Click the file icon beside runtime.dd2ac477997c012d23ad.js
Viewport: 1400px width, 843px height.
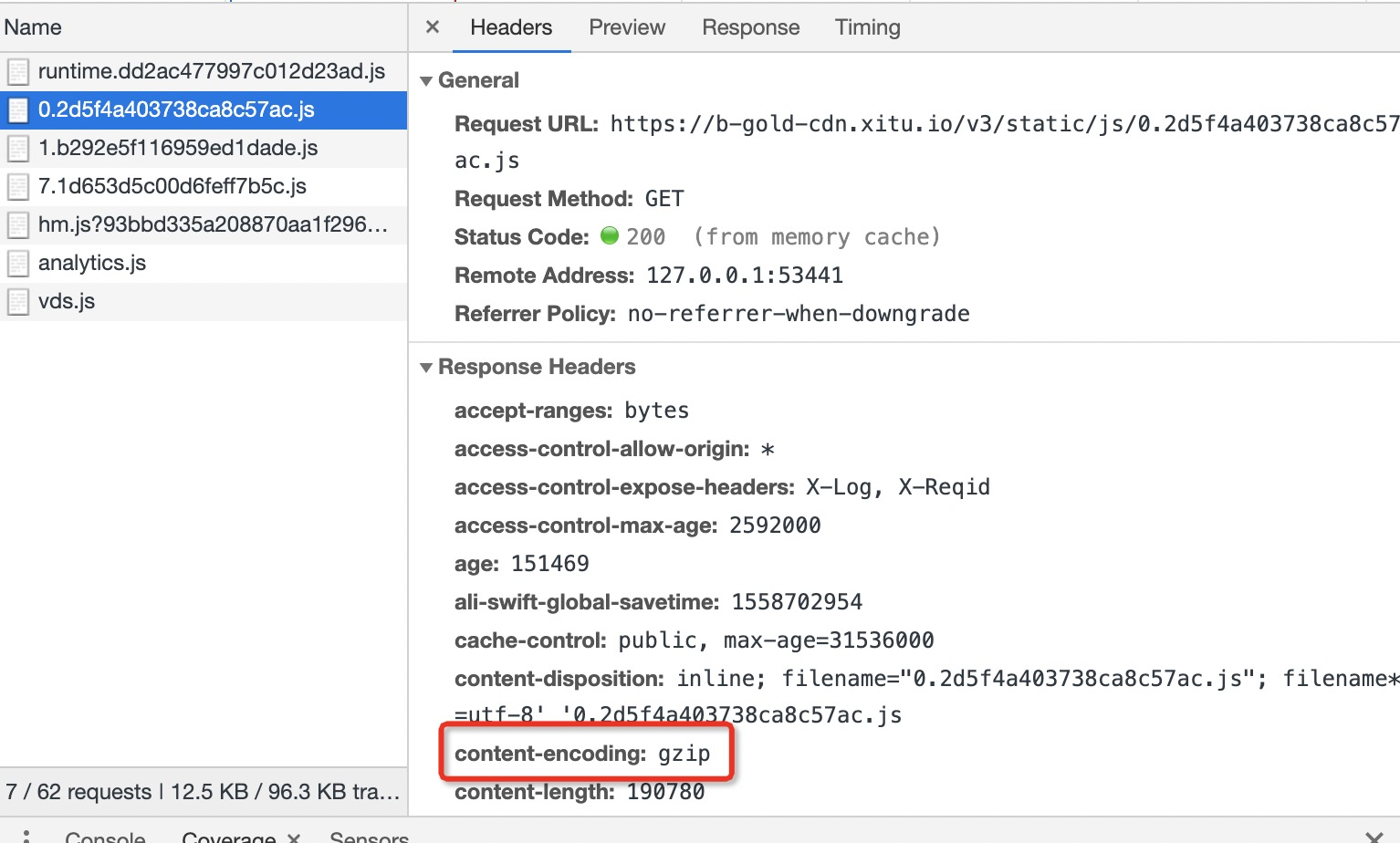18,72
